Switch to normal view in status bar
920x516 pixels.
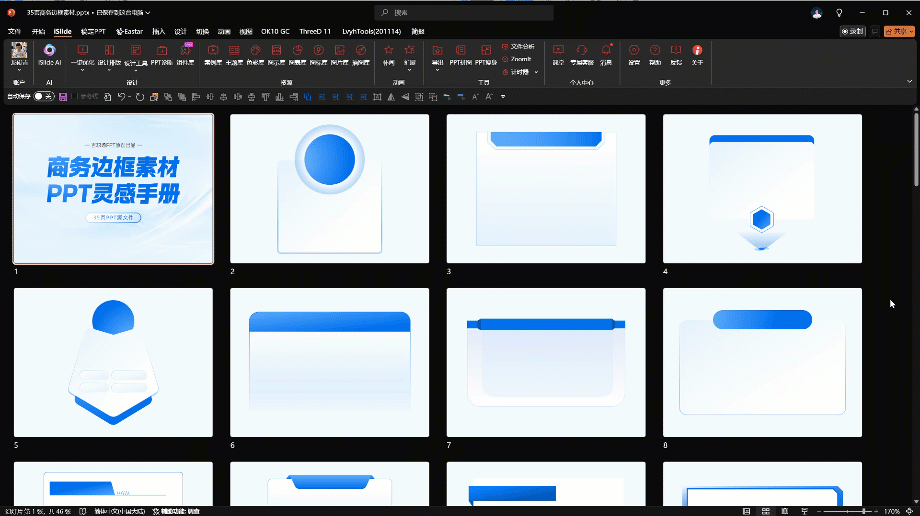pos(746,511)
